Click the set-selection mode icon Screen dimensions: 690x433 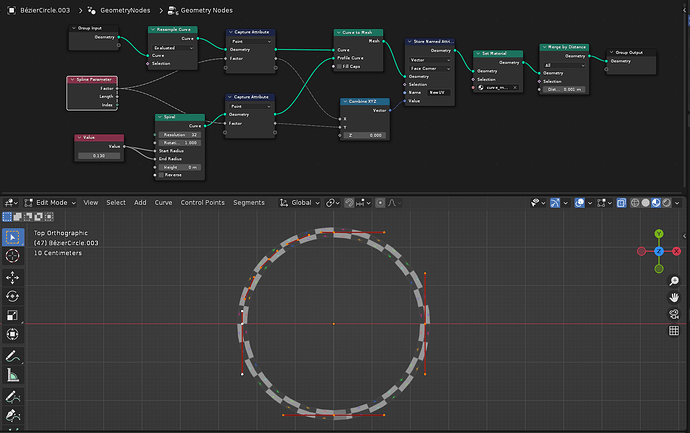pos(7,216)
